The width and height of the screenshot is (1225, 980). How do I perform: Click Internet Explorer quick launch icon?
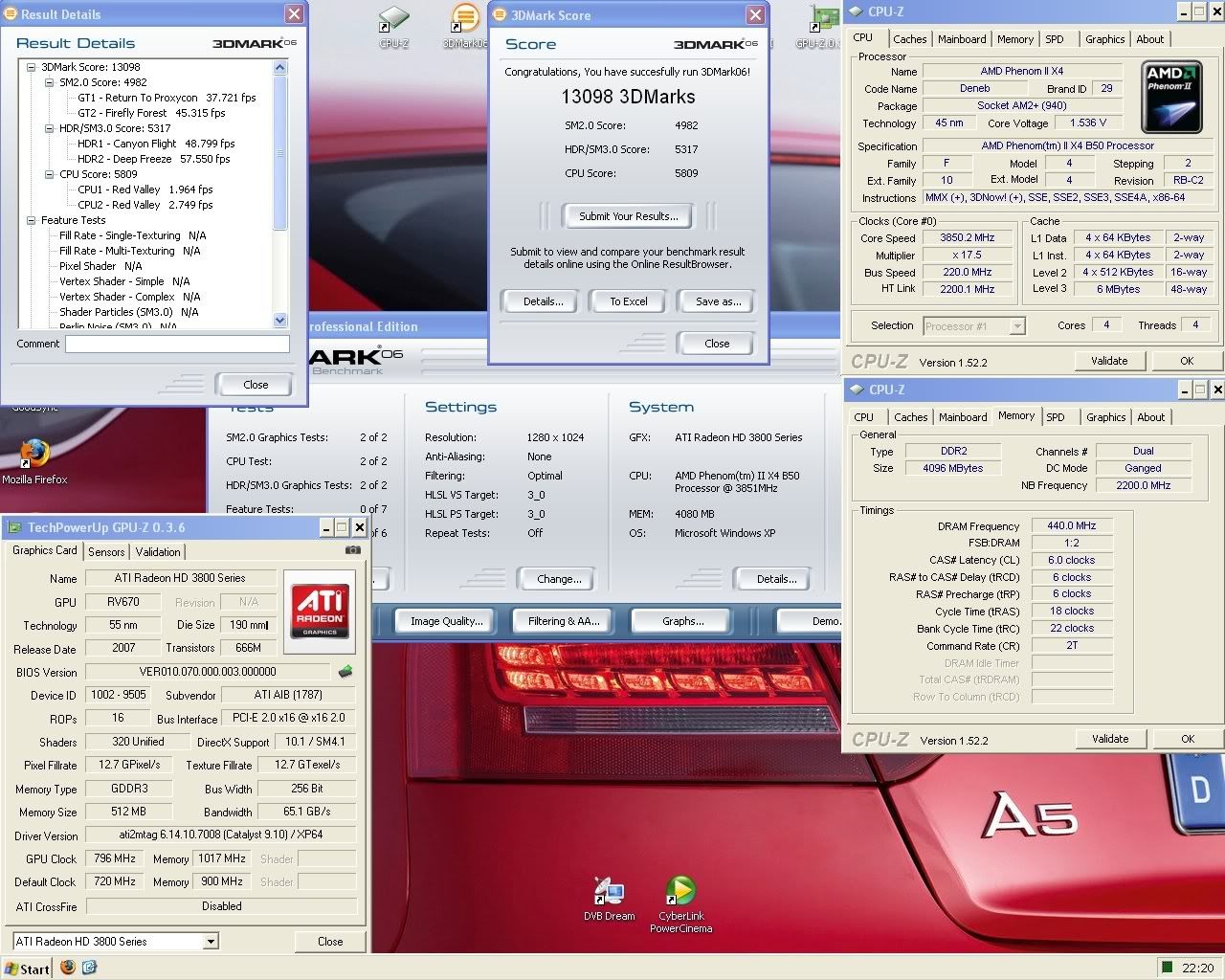pos(89,968)
